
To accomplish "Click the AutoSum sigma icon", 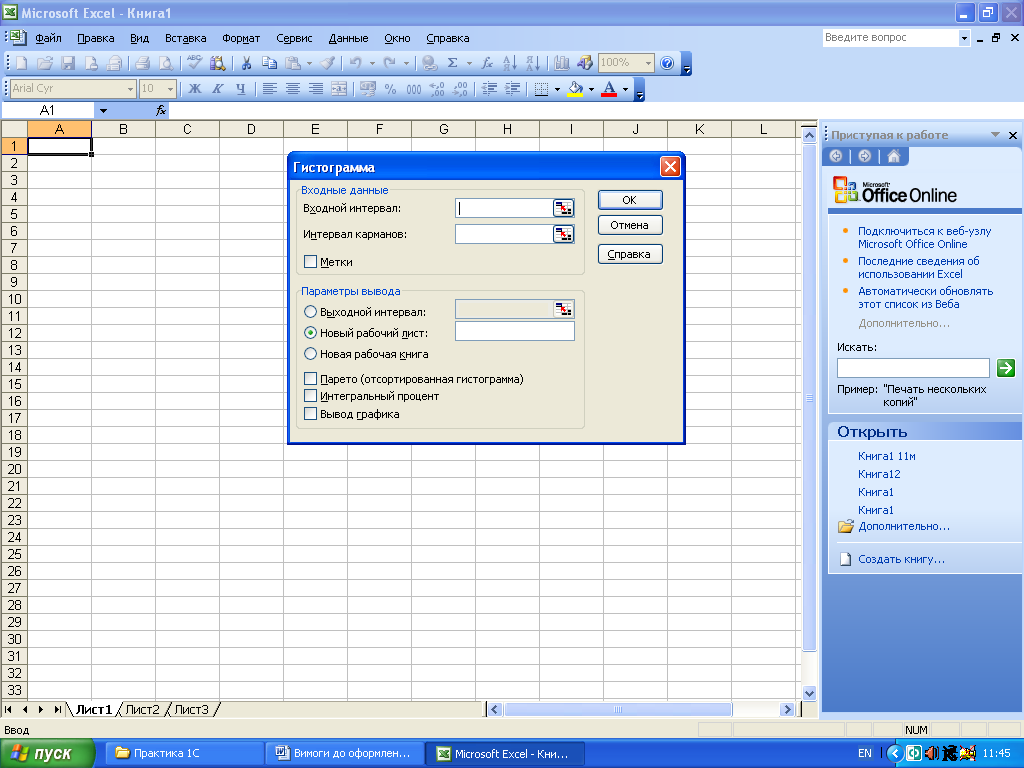I will [x=453, y=63].
